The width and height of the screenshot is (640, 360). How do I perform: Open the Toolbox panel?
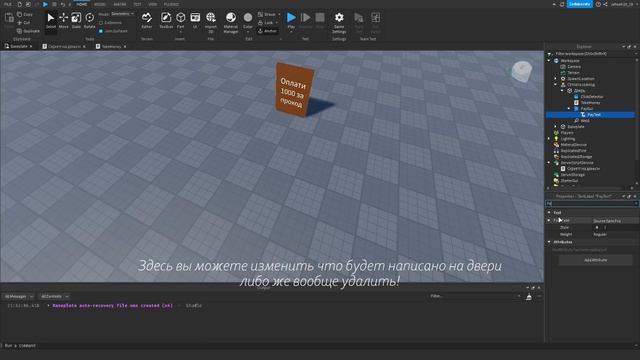tap(166, 20)
